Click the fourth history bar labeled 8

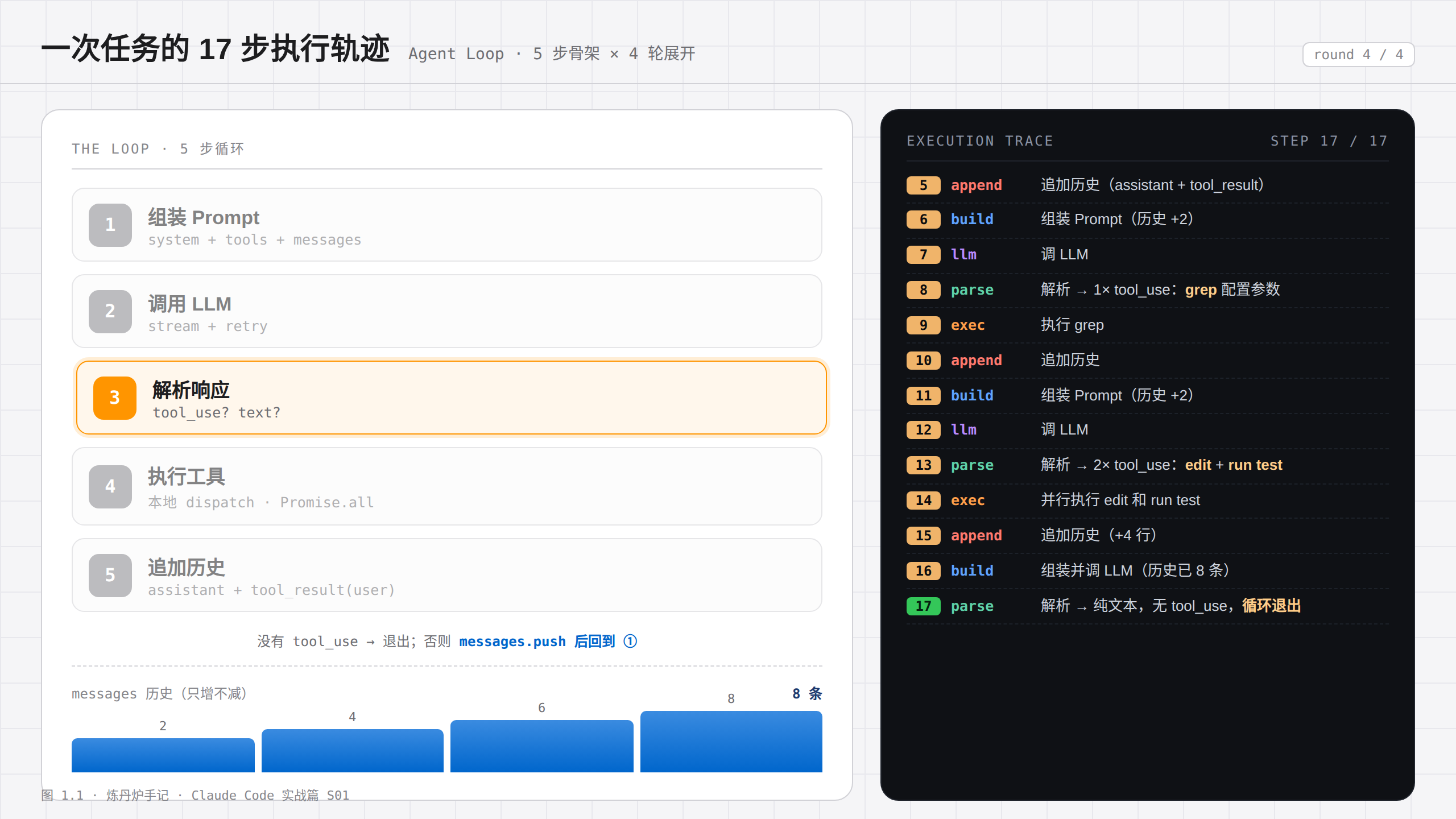731,741
